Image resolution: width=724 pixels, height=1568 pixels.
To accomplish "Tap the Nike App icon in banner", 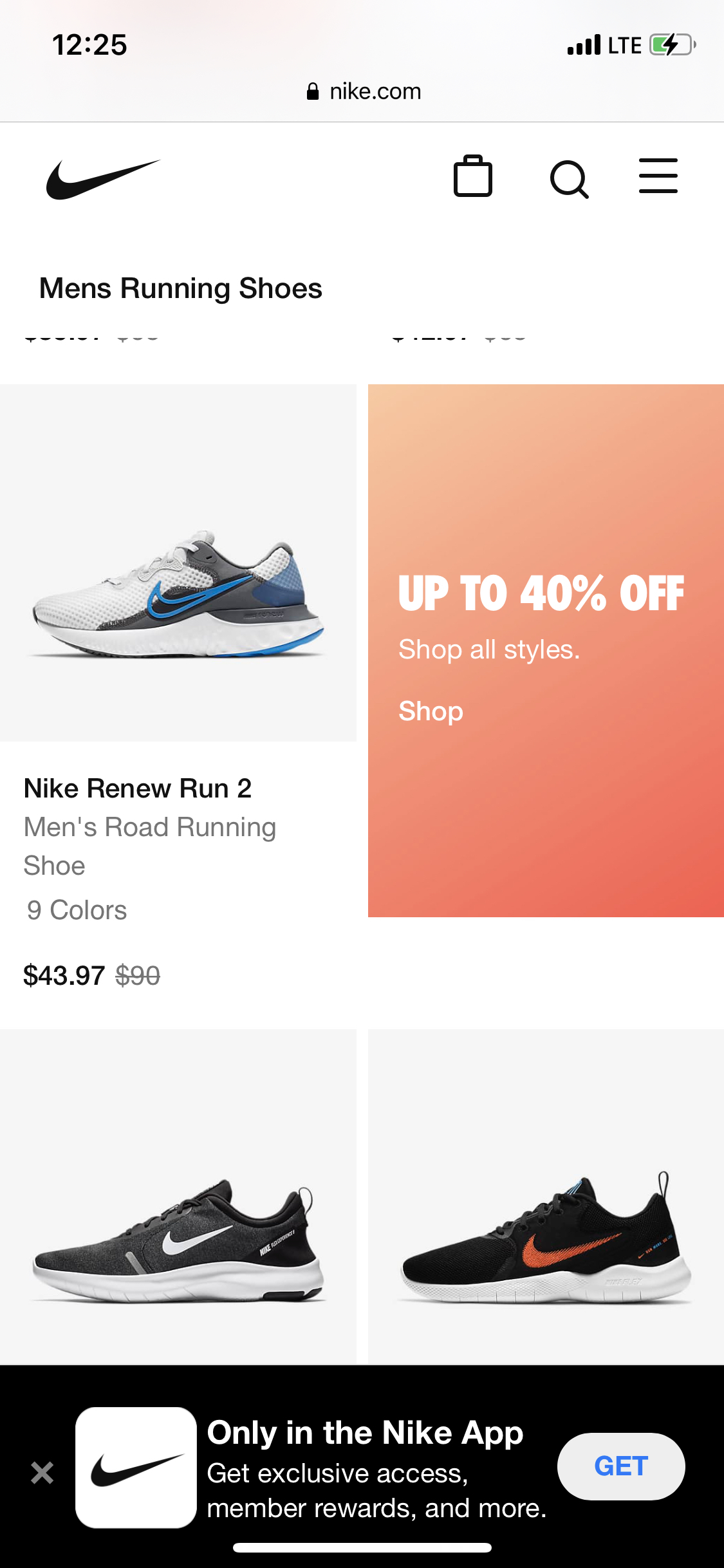I will click(136, 1468).
